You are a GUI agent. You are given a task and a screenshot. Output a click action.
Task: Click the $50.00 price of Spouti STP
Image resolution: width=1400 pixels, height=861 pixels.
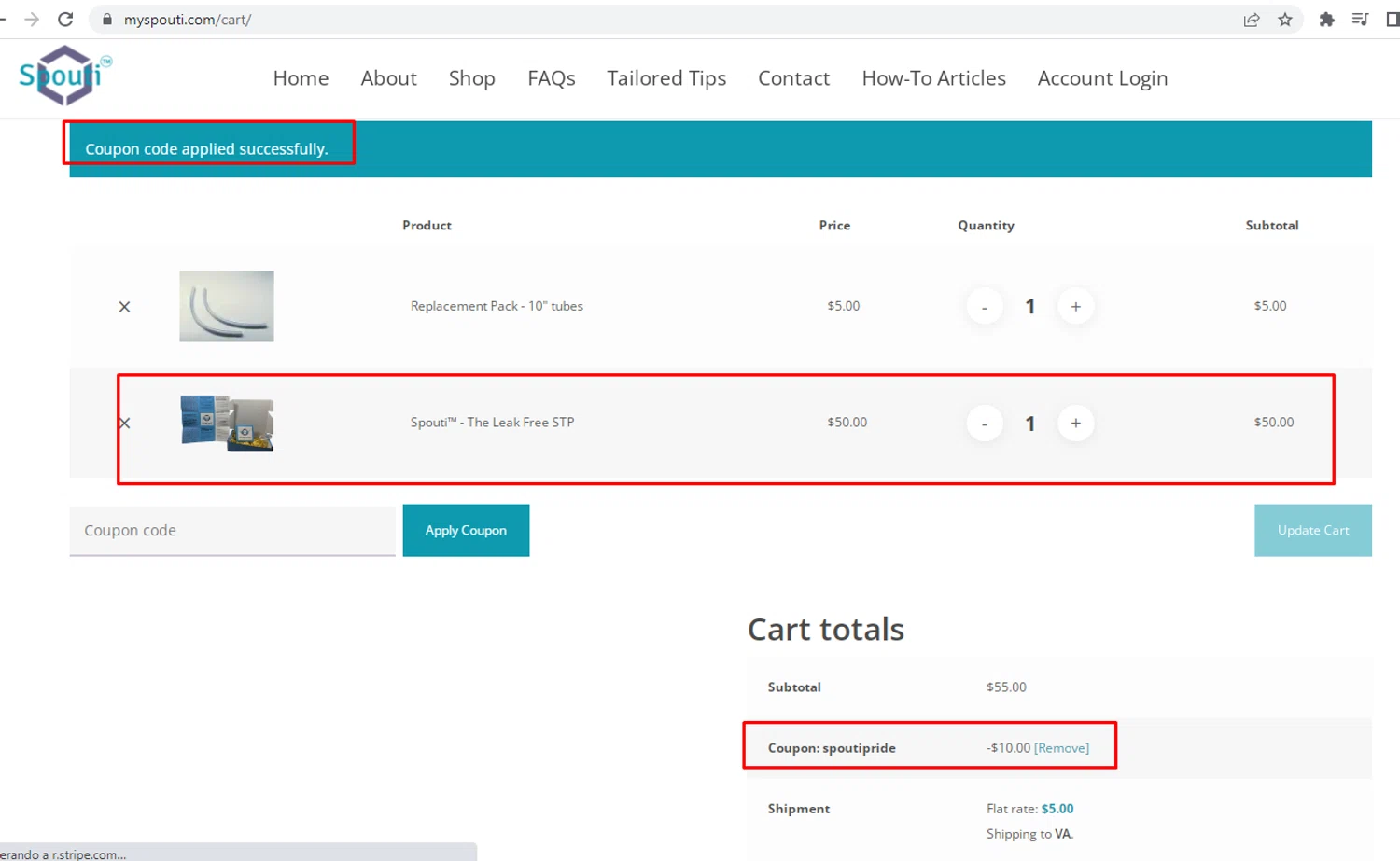(x=847, y=422)
